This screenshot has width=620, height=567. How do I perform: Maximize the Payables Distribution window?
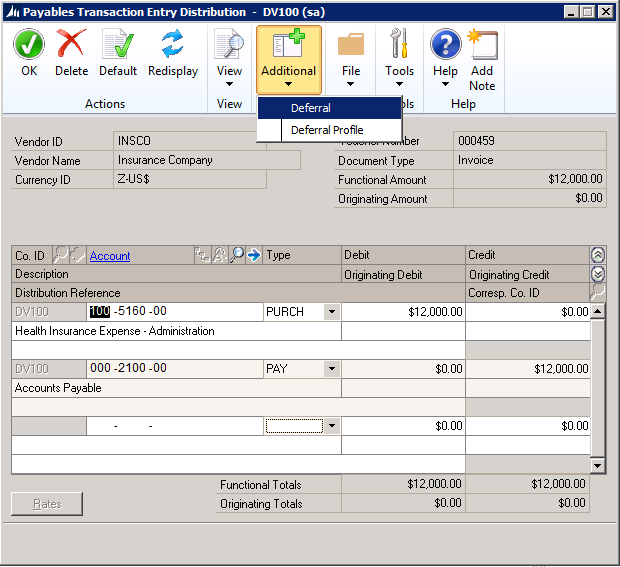point(588,12)
